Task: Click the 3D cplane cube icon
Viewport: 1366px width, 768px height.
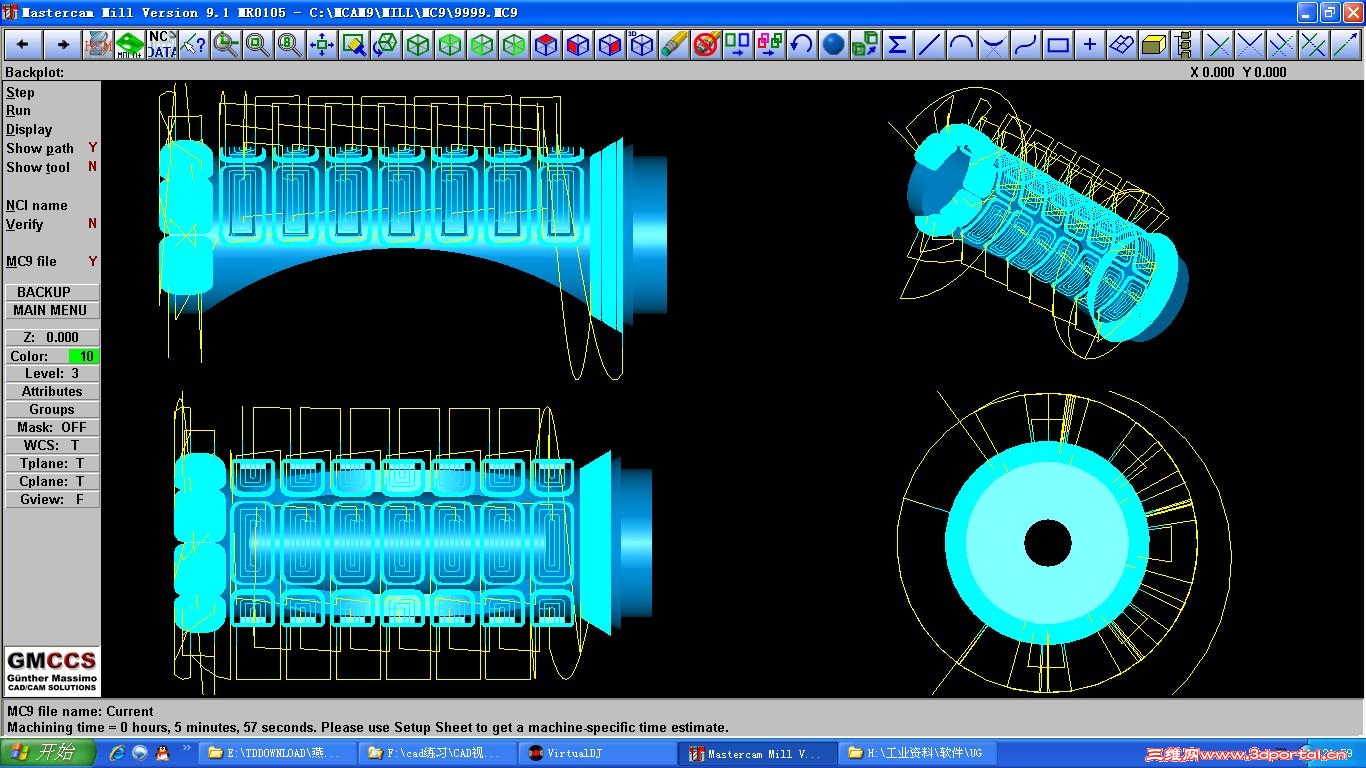Action: pyautogui.click(x=642, y=45)
